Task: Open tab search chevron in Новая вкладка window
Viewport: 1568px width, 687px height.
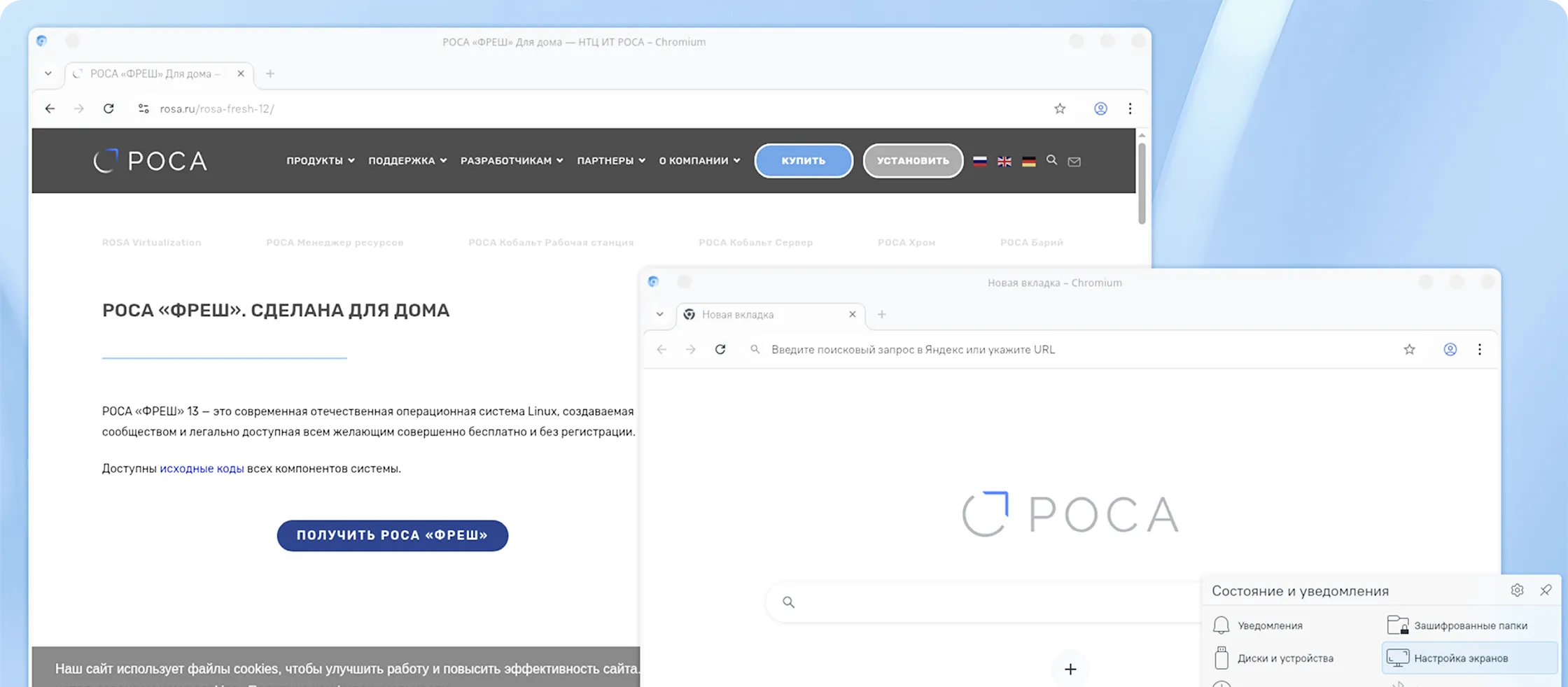Action: 660,314
